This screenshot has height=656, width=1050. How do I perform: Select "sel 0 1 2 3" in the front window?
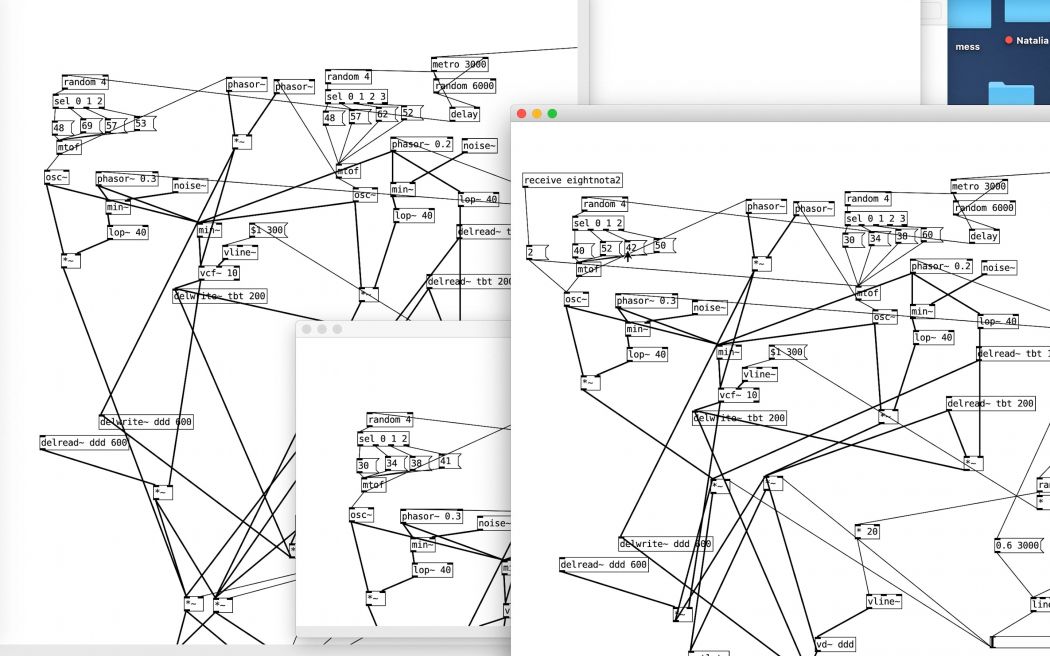point(876,218)
